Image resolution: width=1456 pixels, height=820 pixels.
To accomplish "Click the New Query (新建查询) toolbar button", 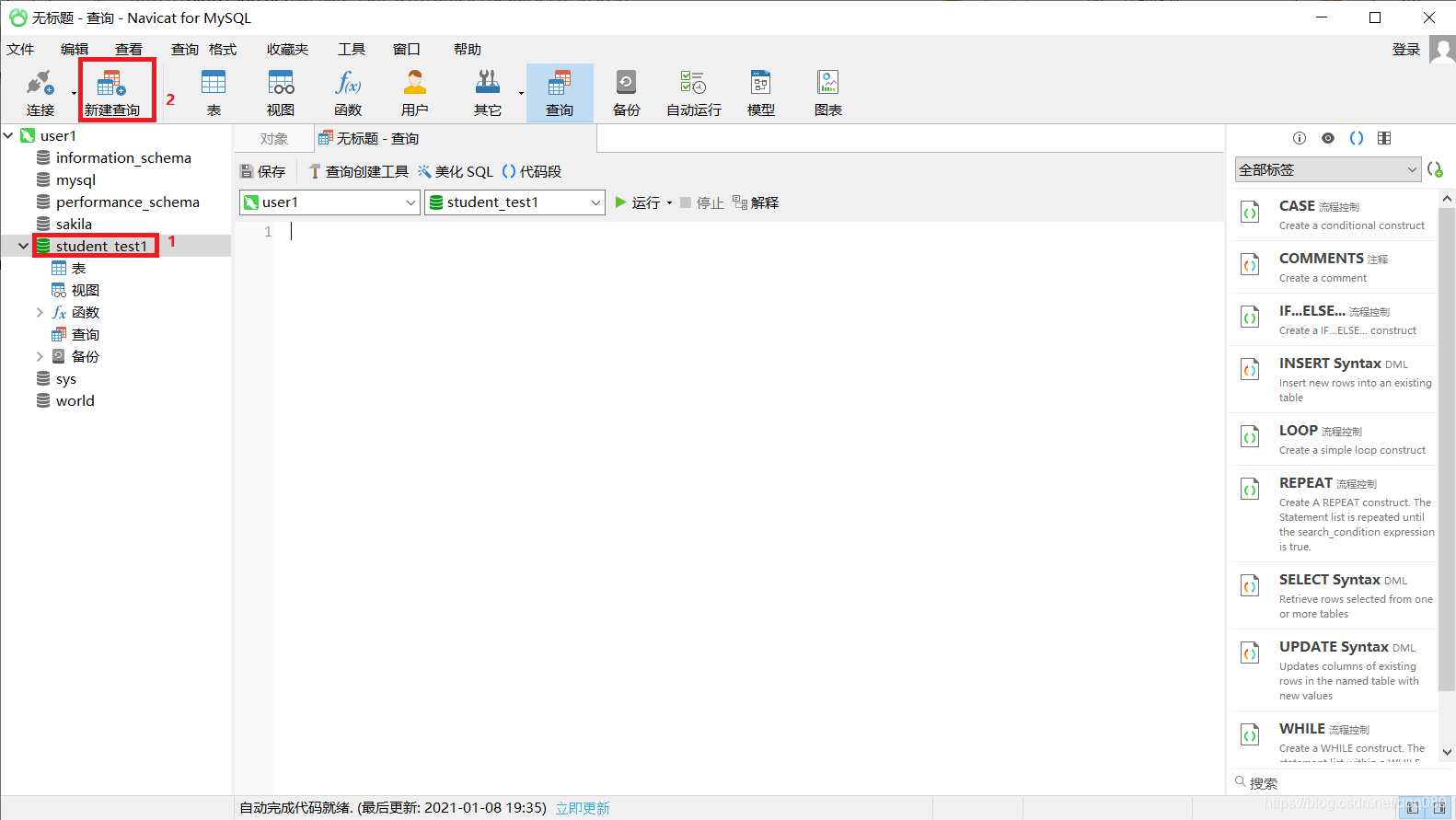I will 112,93.
